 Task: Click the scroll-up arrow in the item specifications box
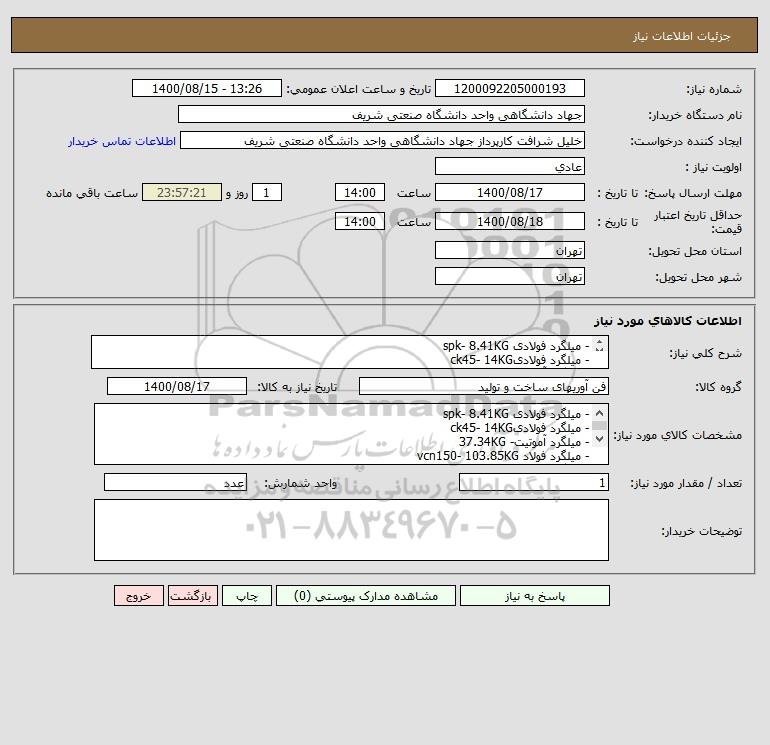point(599,414)
